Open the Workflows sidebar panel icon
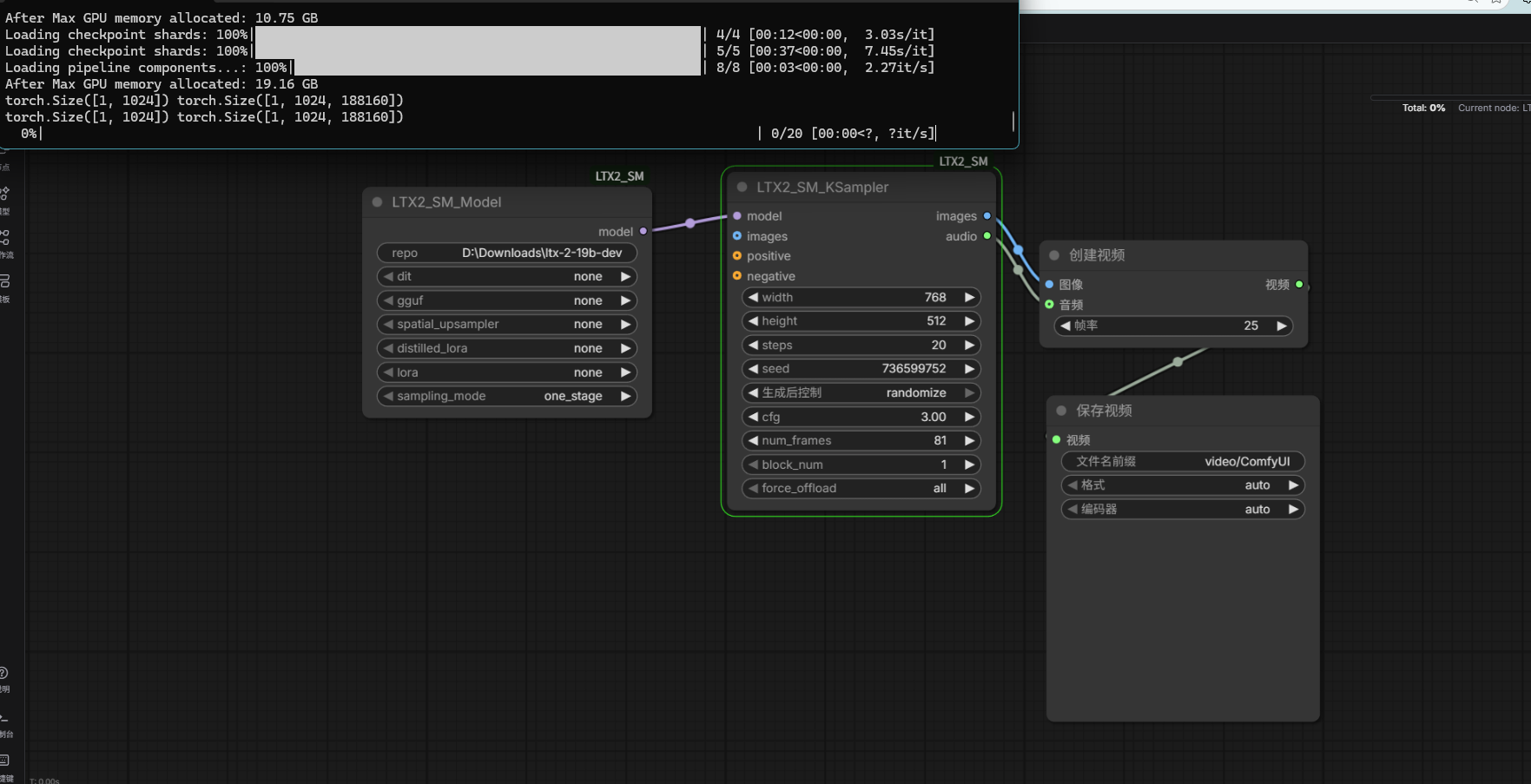This screenshot has height=784, width=1531. click(x=5, y=237)
